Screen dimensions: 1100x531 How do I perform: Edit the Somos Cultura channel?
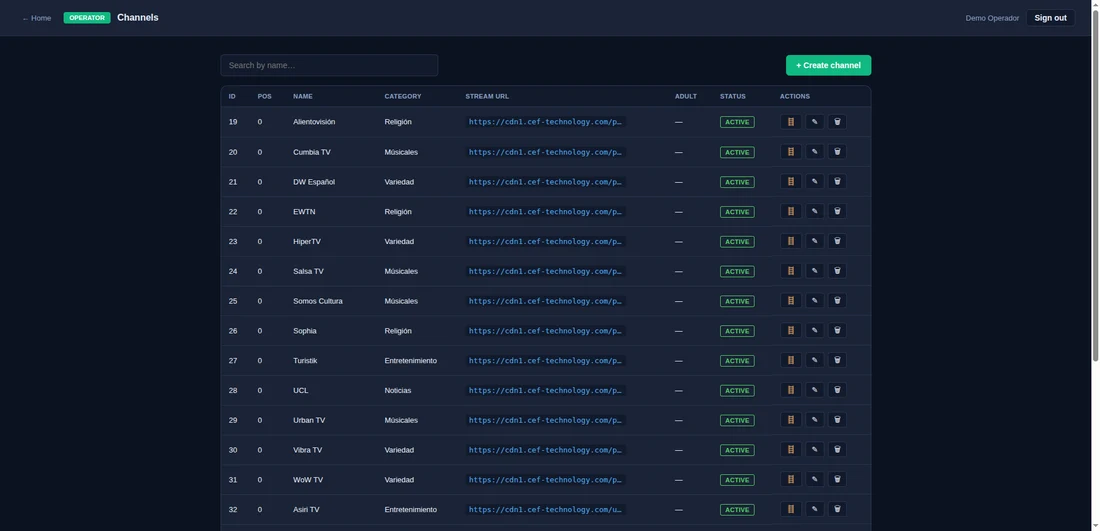click(x=814, y=300)
